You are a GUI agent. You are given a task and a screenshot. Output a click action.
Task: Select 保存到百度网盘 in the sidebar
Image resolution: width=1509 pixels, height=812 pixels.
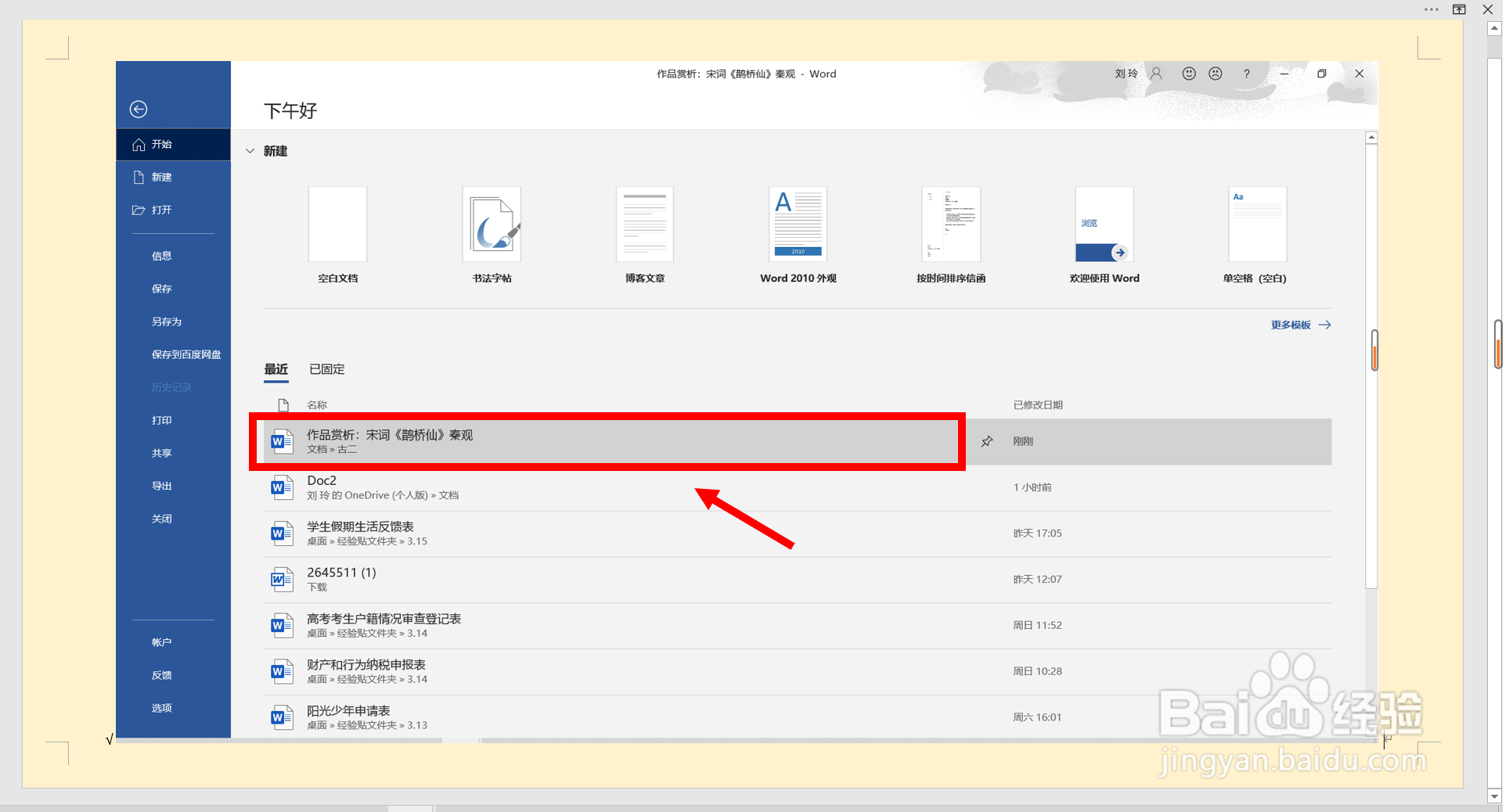tap(186, 354)
